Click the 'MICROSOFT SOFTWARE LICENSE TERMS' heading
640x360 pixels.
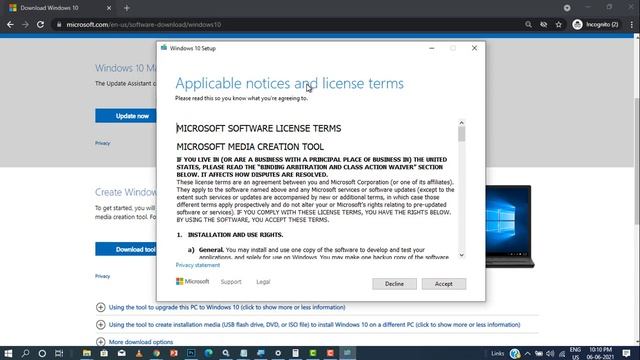(x=259, y=129)
